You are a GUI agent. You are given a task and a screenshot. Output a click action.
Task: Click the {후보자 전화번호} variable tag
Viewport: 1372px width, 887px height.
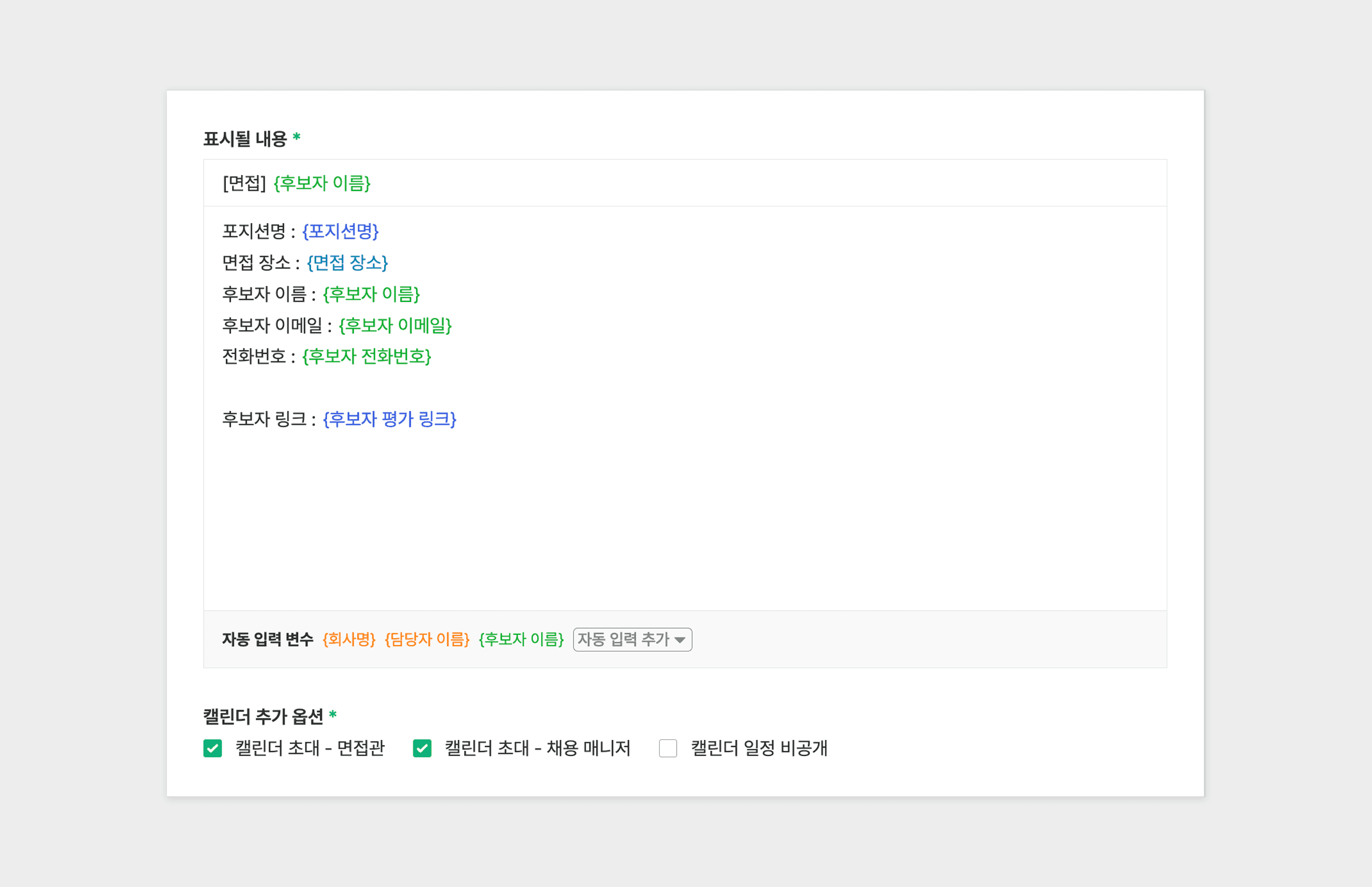coord(367,356)
